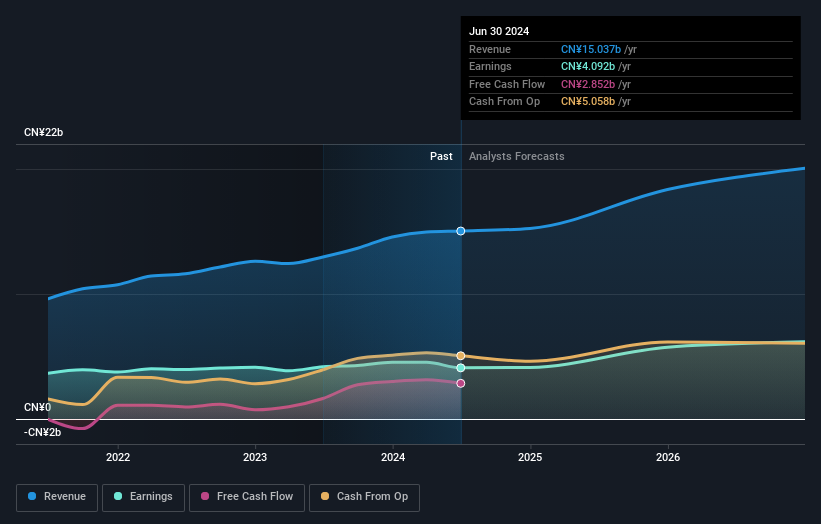Click the CN¥15.037b revenue value
Screen dimensions: 821x524
(591, 49)
